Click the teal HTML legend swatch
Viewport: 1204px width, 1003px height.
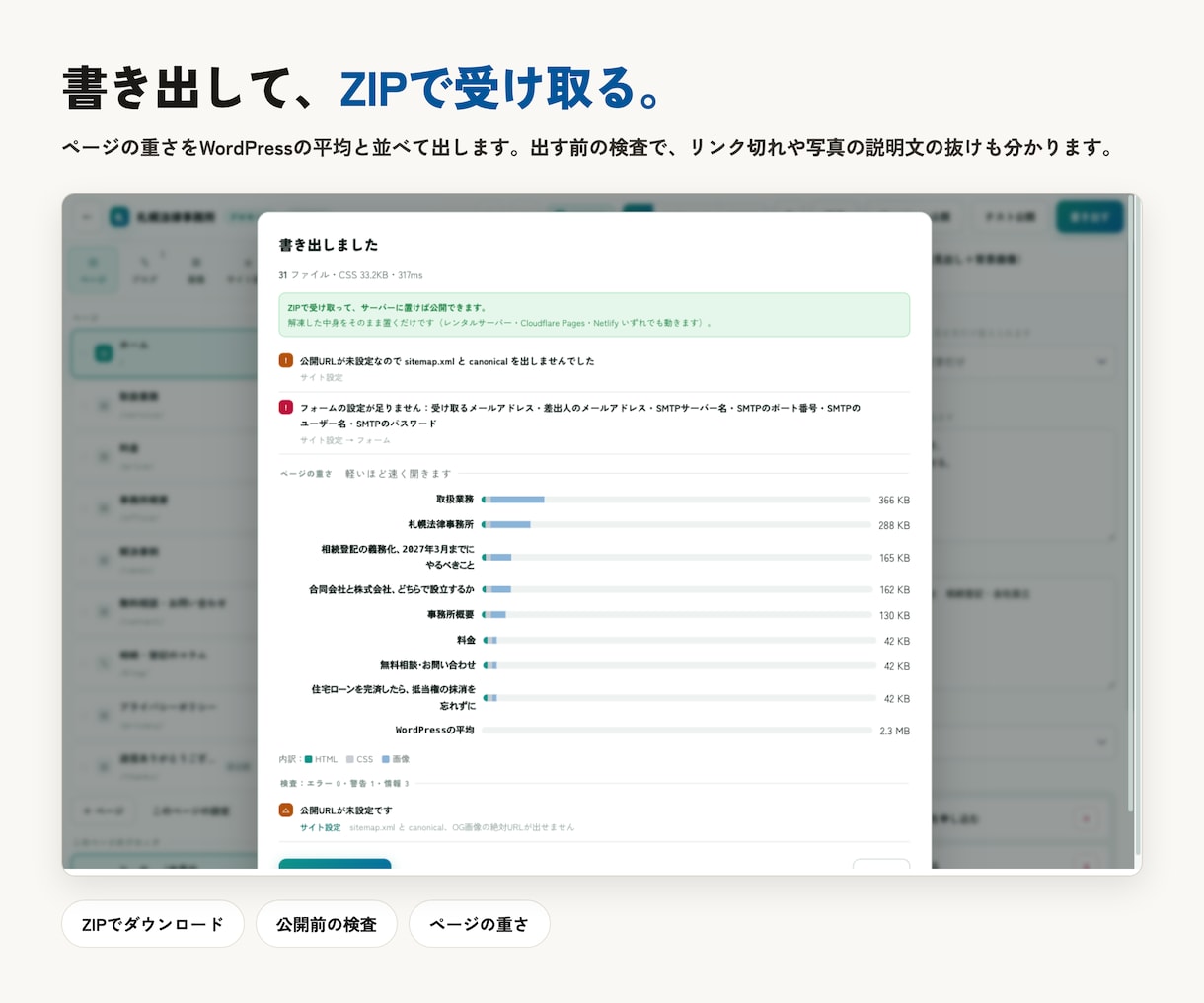(x=309, y=759)
